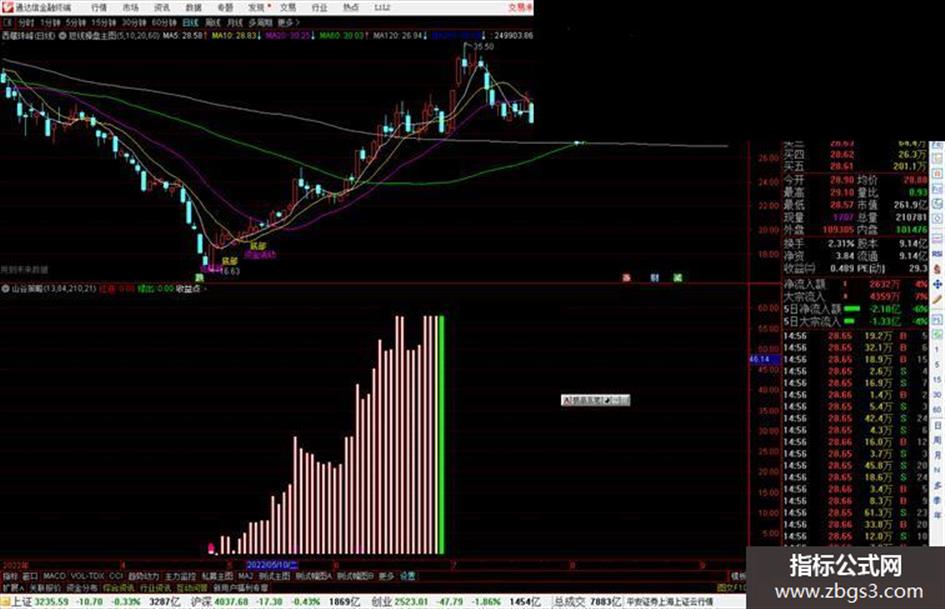Image resolution: width=945 pixels, height=609 pixels.
Task: Click the red marker left of 财
Action: (627, 278)
